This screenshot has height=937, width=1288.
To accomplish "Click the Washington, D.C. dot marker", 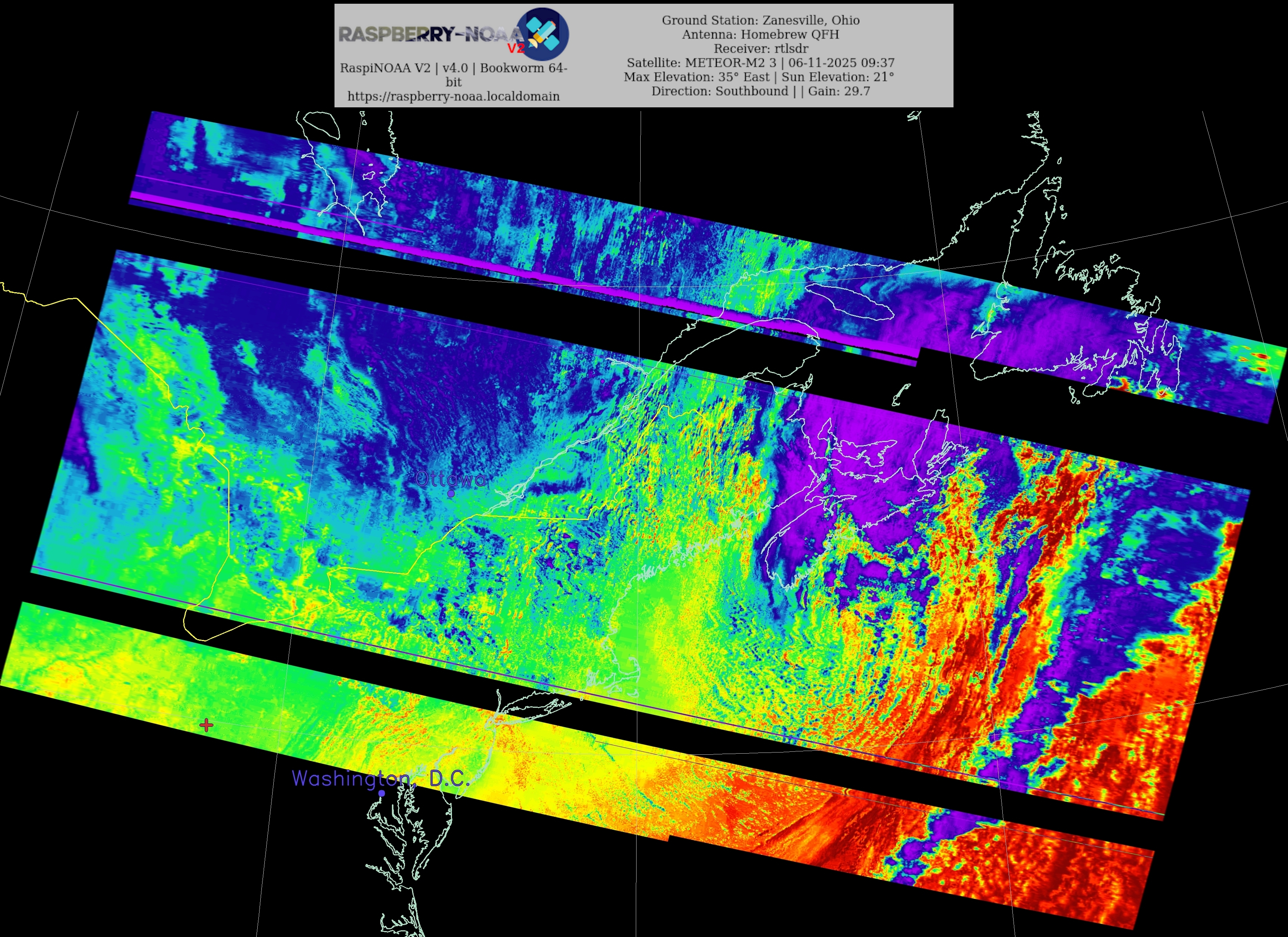I will (381, 794).
